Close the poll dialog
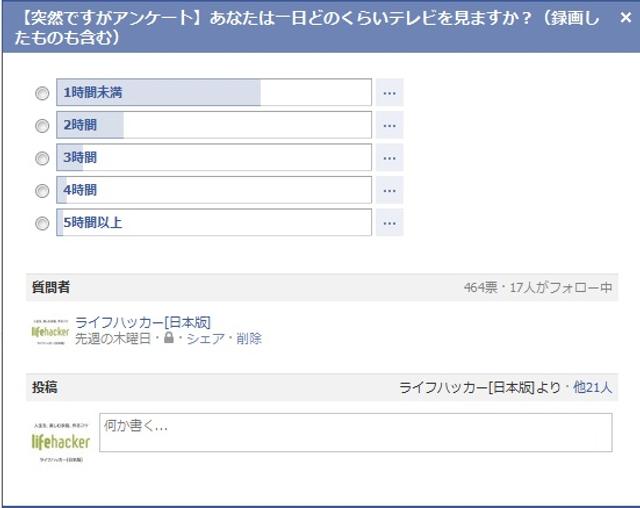640x508 pixels. (625, 17)
